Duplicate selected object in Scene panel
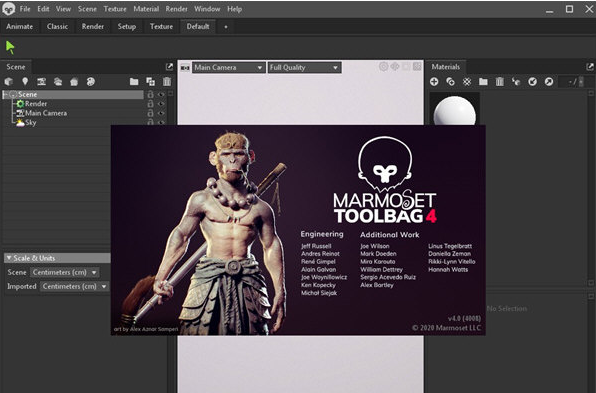Screen dimensions: 596x393 coord(151,81)
